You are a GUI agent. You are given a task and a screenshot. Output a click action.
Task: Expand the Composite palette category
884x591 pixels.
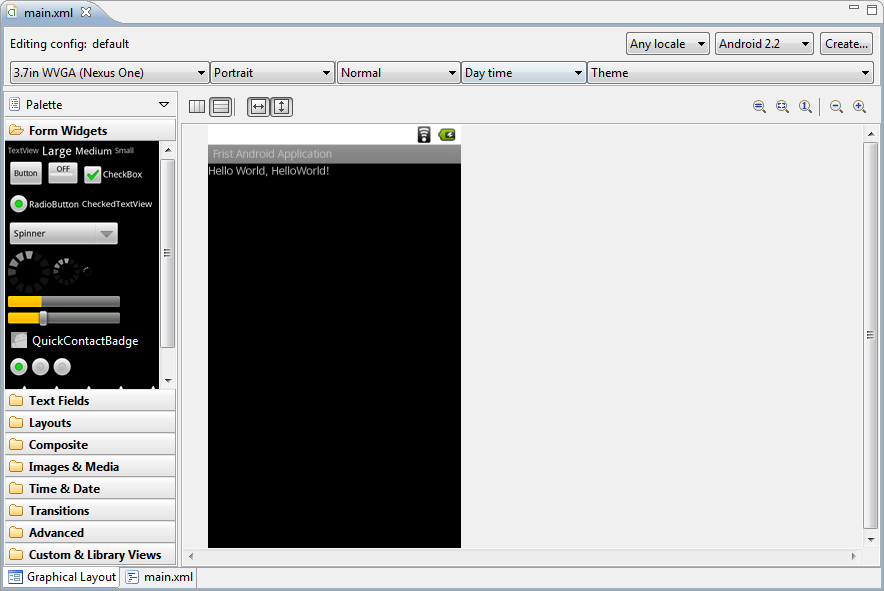90,444
